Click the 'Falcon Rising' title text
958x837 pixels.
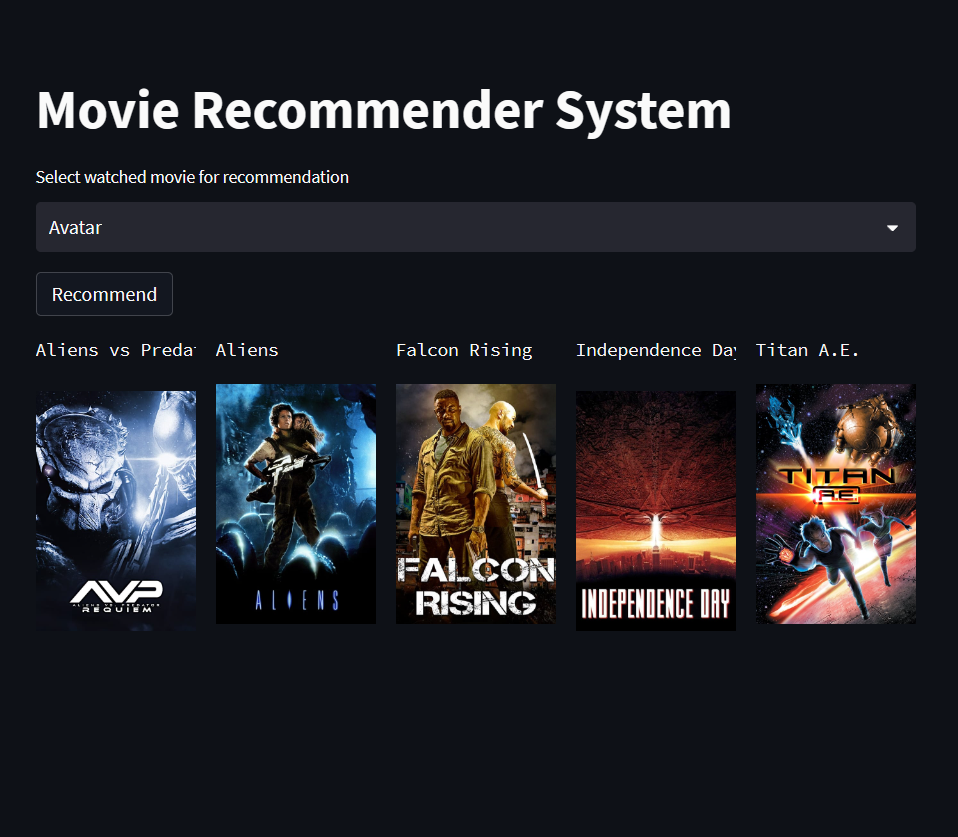(x=464, y=351)
